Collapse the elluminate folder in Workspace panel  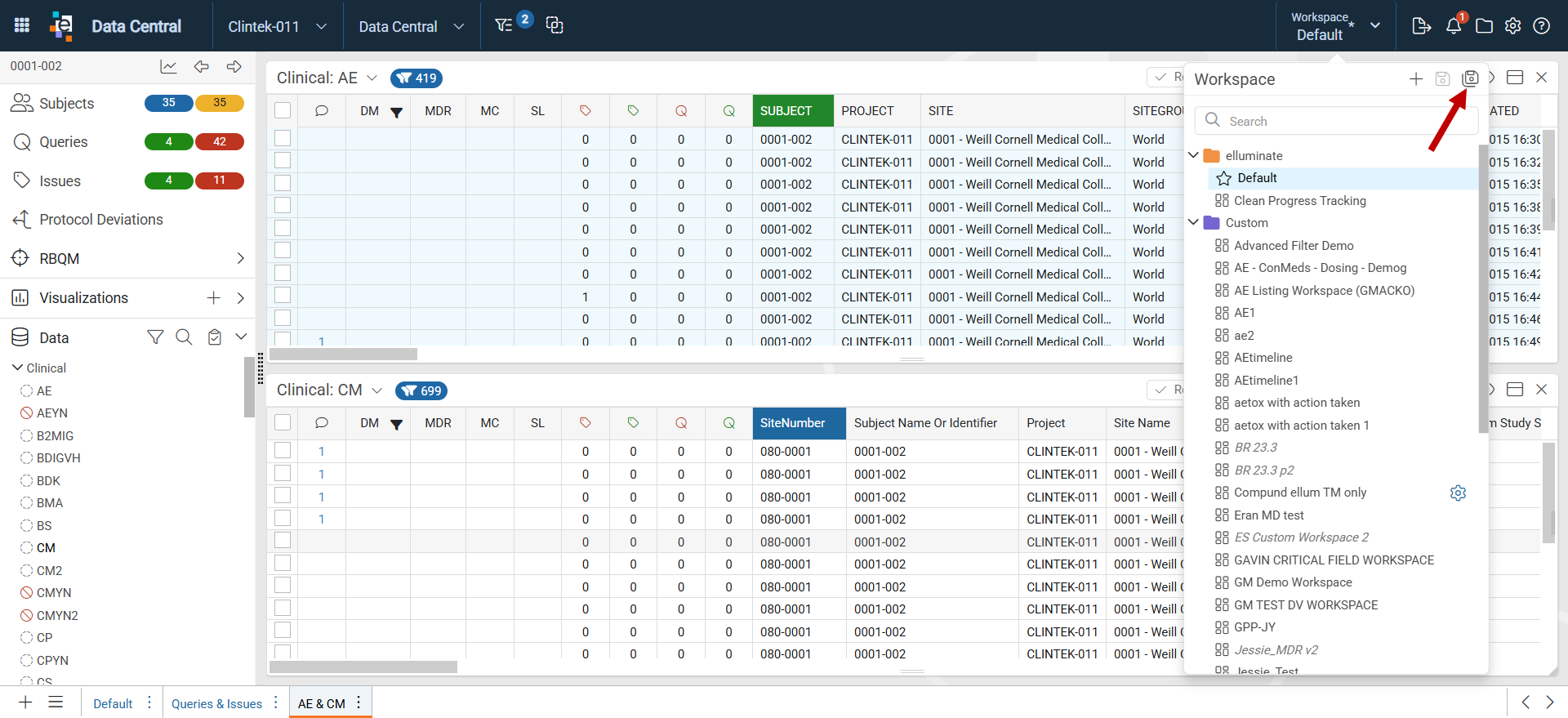pyautogui.click(x=1193, y=155)
